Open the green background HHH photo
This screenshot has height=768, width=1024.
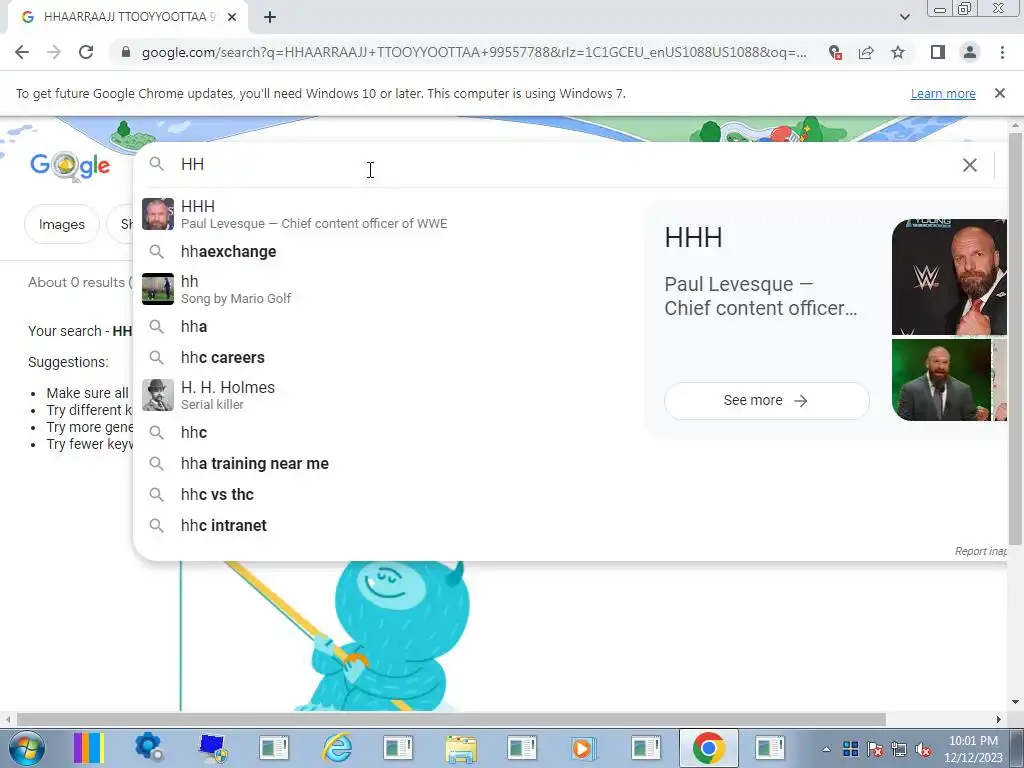(x=941, y=380)
